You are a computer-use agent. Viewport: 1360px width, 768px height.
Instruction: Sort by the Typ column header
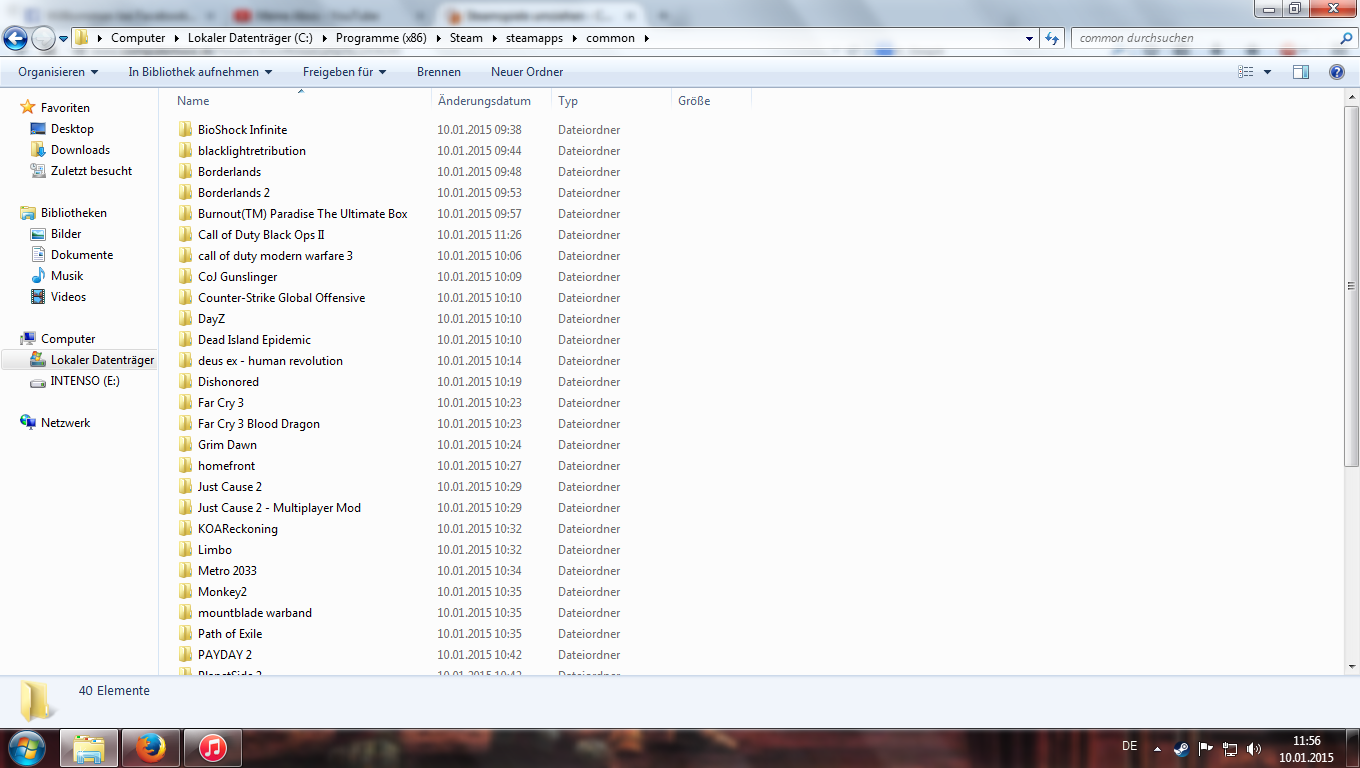(611, 101)
